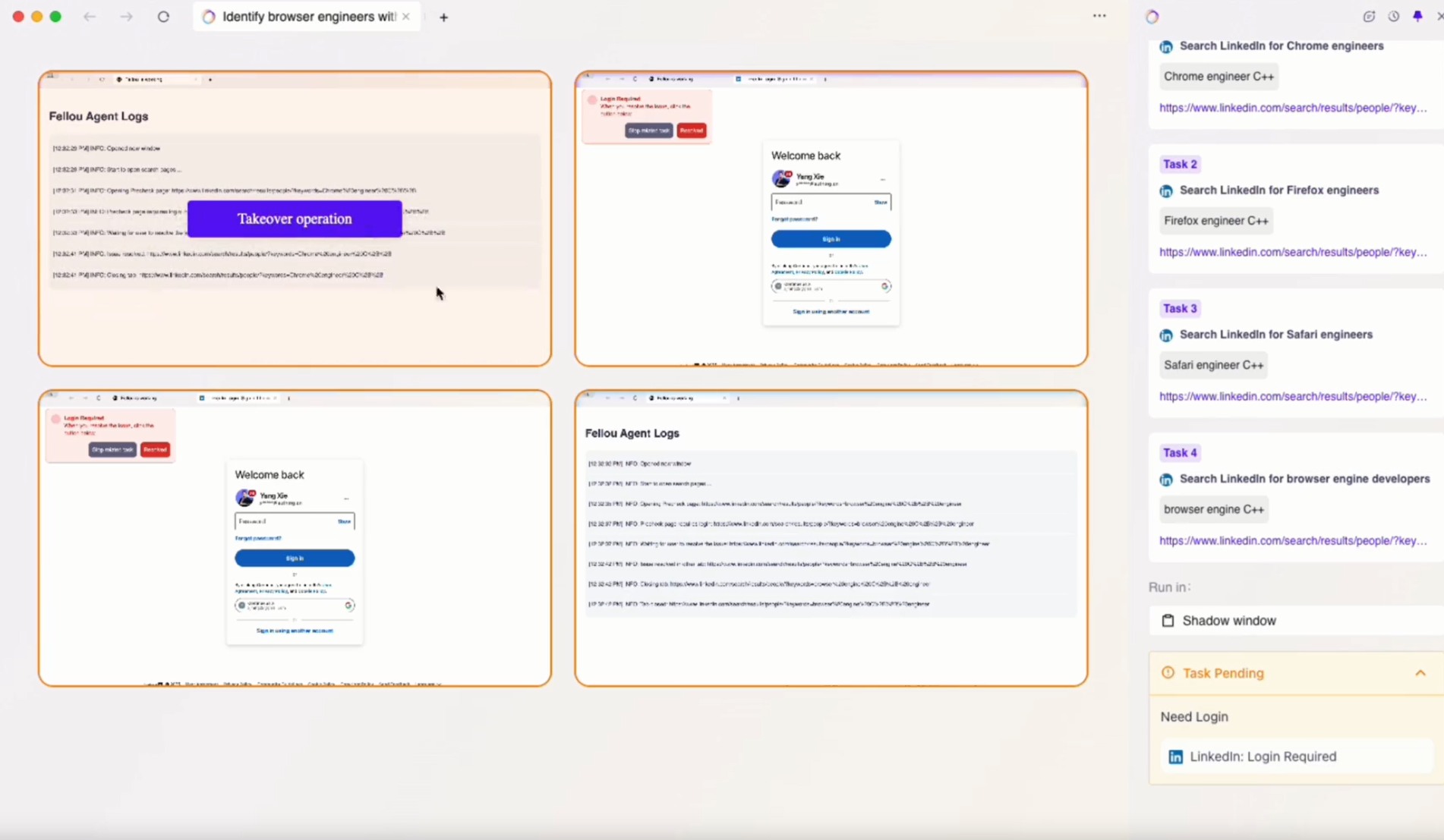1444x840 pixels.
Task: Click Google continue button in upper-right window
Action: click(x=831, y=286)
